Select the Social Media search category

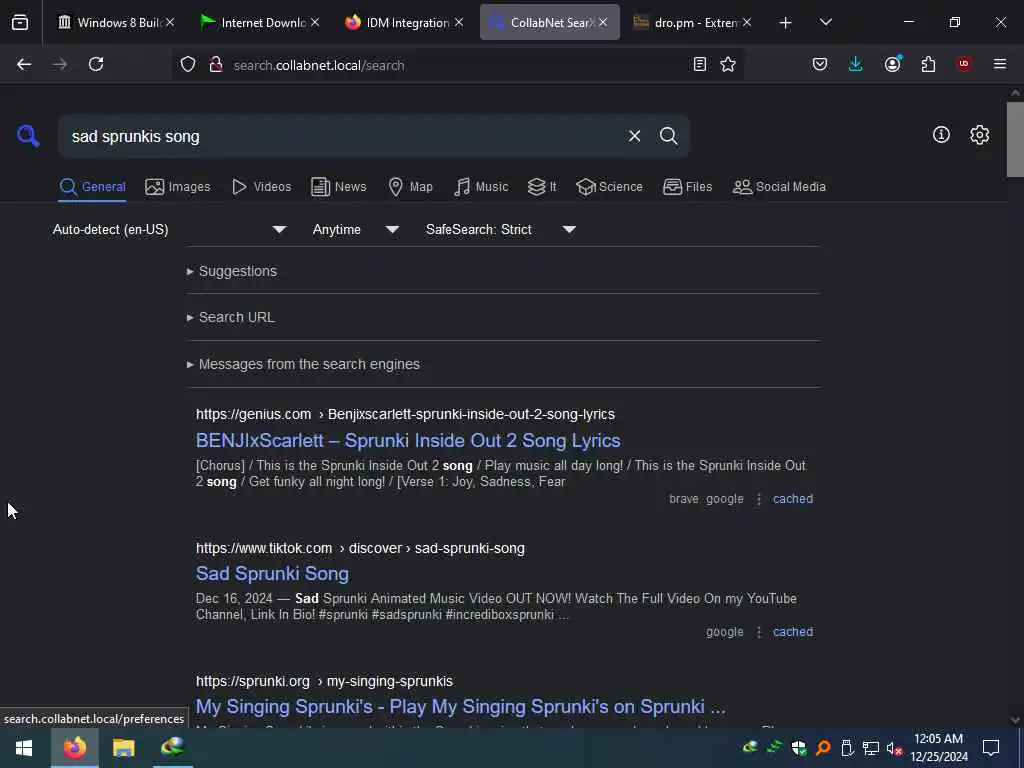point(779,187)
